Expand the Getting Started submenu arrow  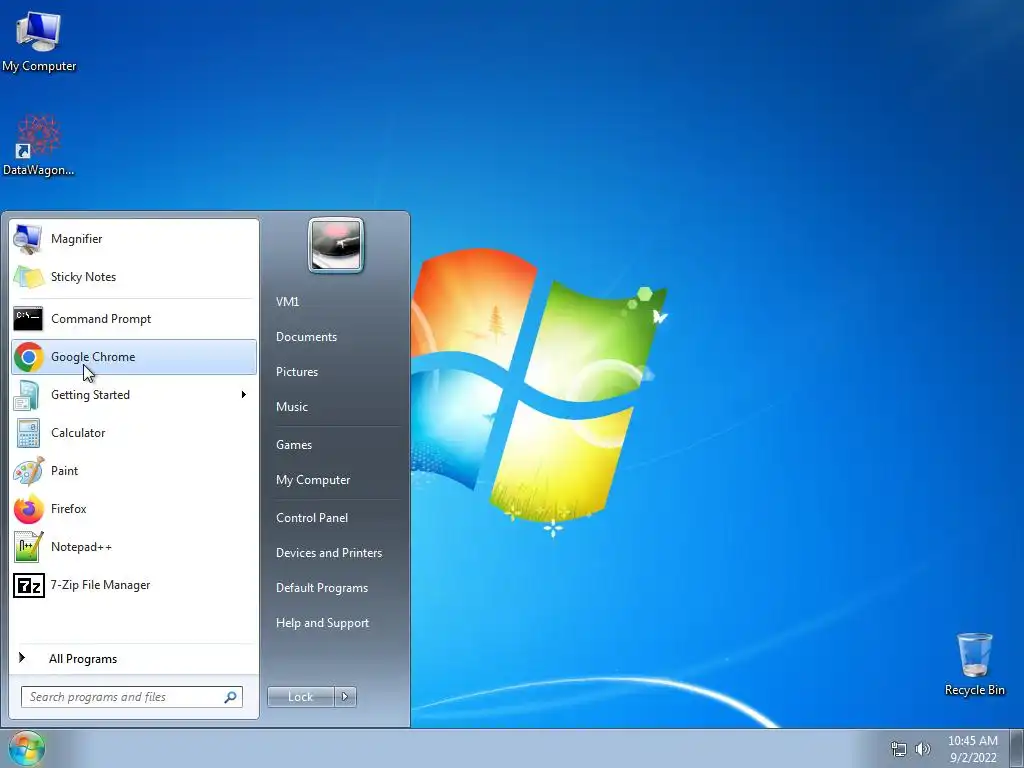tap(244, 394)
